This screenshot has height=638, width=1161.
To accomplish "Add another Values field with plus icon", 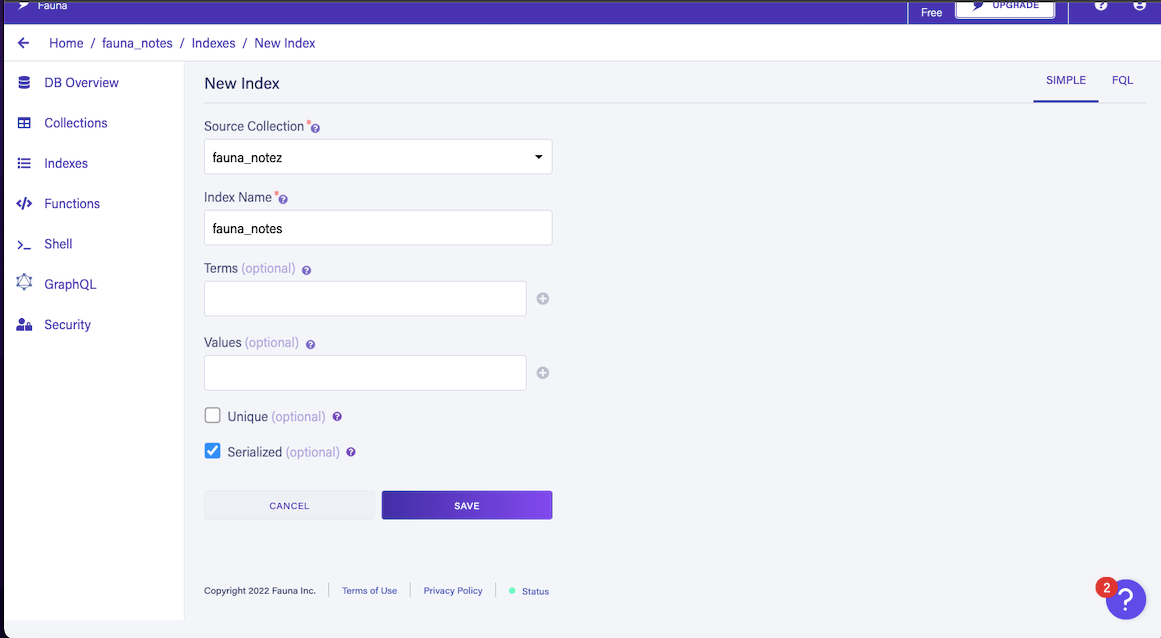I will tap(543, 372).
